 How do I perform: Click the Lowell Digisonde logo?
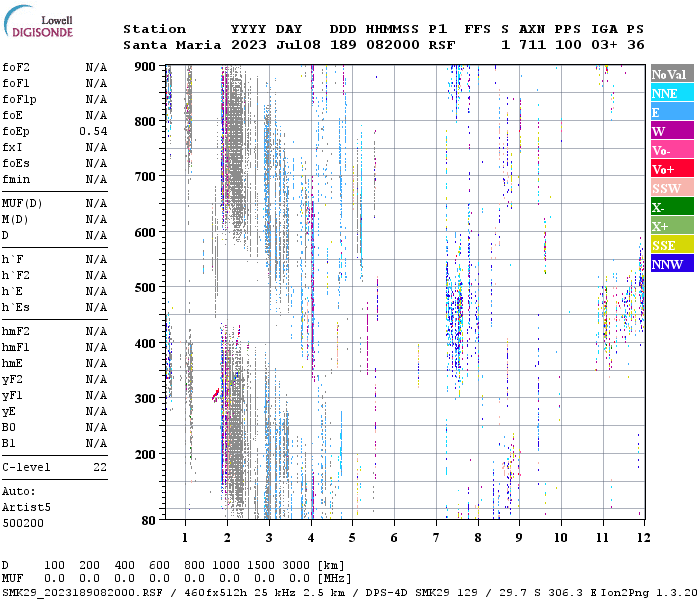pyautogui.click(x=38, y=21)
